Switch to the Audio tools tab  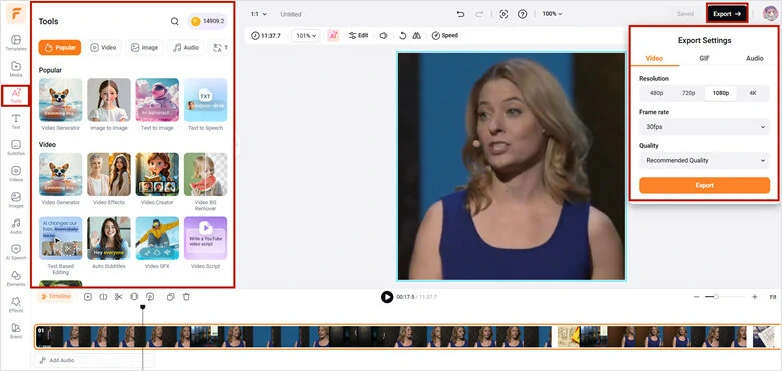pyautogui.click(x=186, y=47)
